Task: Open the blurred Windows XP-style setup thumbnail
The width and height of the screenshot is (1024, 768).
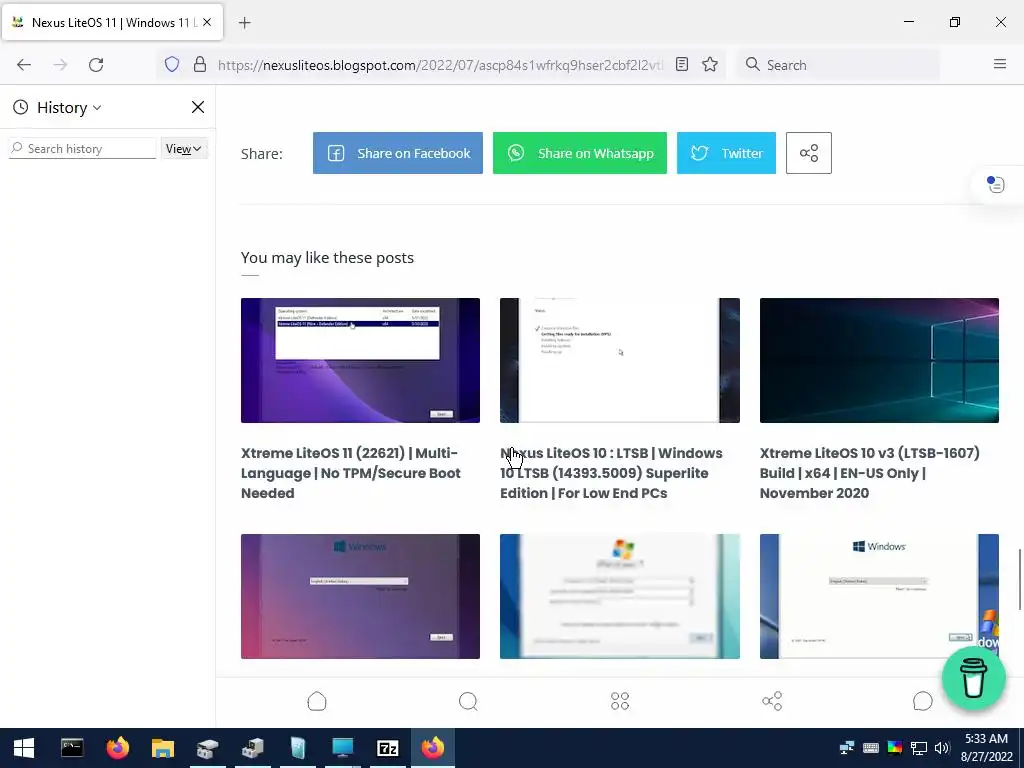Action: 620,596
